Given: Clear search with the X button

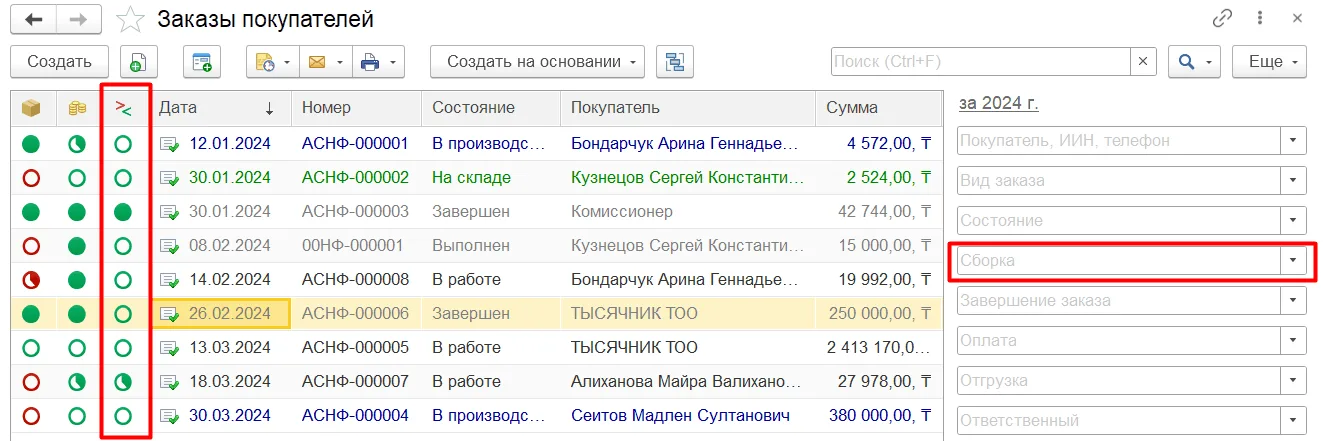Looking at the screenshot, I should [x=1143, y=62].
